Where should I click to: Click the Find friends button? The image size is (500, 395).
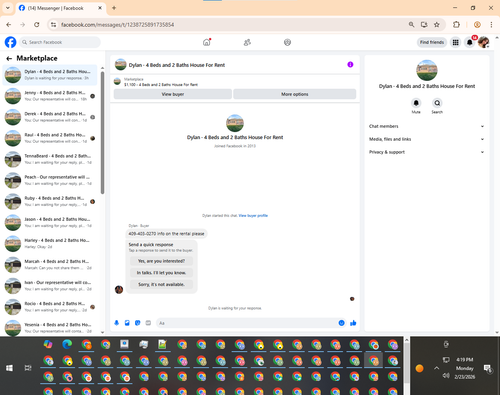click(432, 42)
